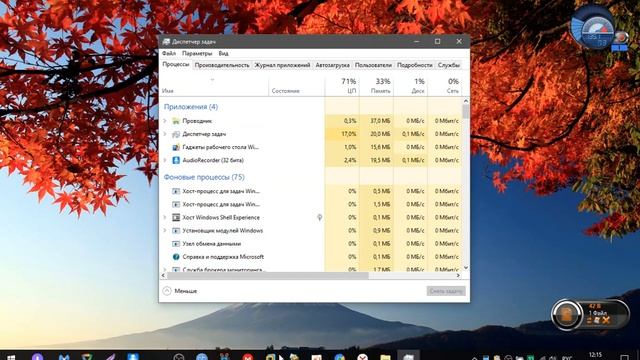
Task: Click the small red round button beside CPU gadget
Action: coord(621,37)
